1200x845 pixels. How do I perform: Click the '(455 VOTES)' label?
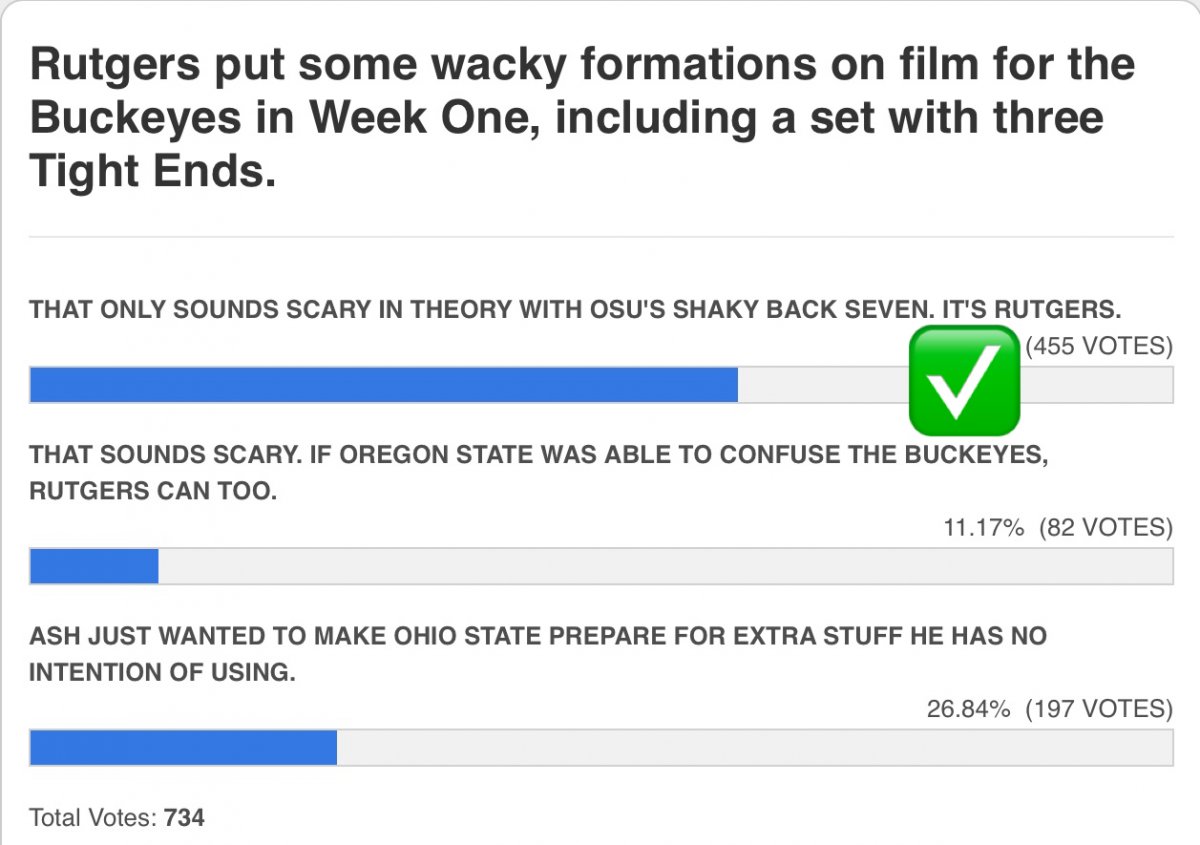click(1099, 347)
